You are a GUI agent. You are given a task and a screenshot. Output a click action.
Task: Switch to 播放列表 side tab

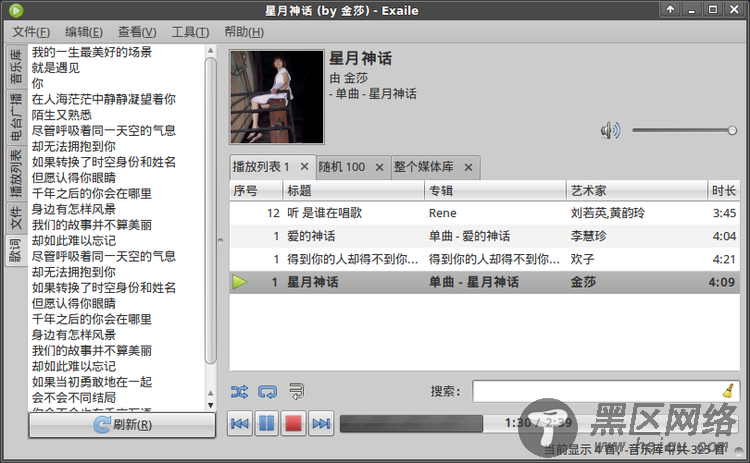click(x=16, y=173)
